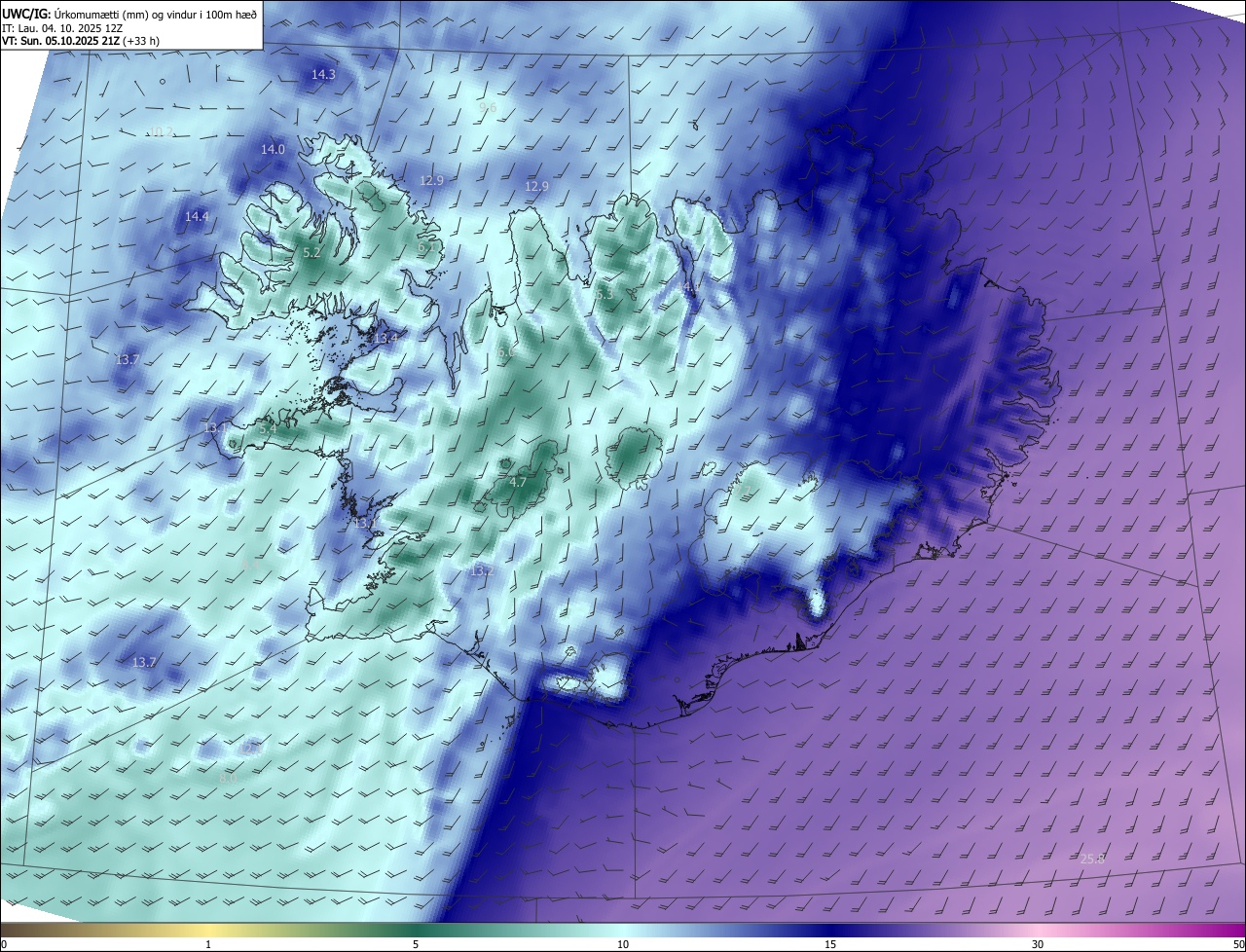Click the 5.4 value label
Viewport: 1246px width, 952px height.
[268, 428]
